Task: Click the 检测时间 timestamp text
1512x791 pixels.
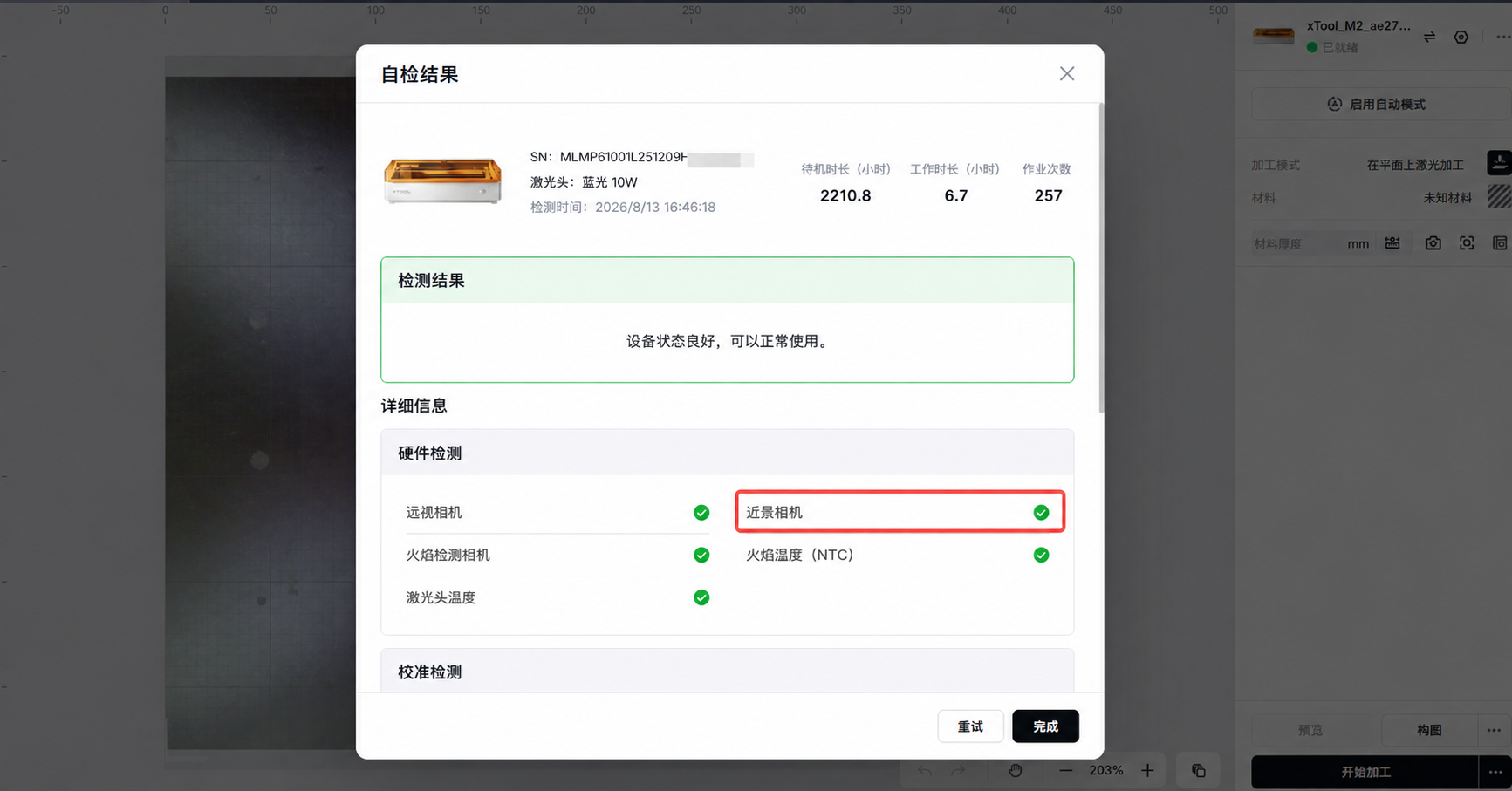Action: point(623,208)
